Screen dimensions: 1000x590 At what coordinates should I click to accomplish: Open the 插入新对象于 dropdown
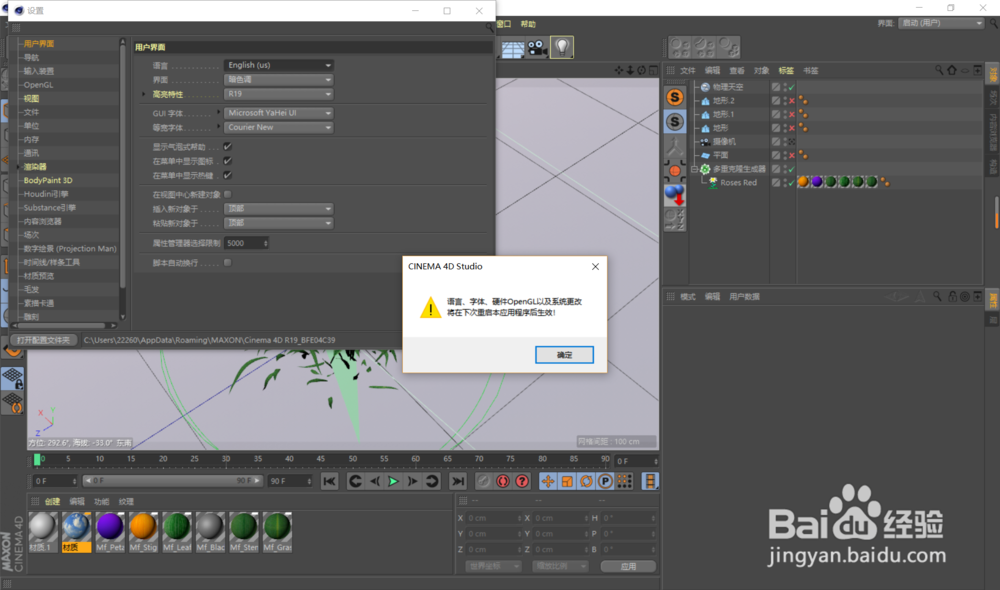click(279, 209)
